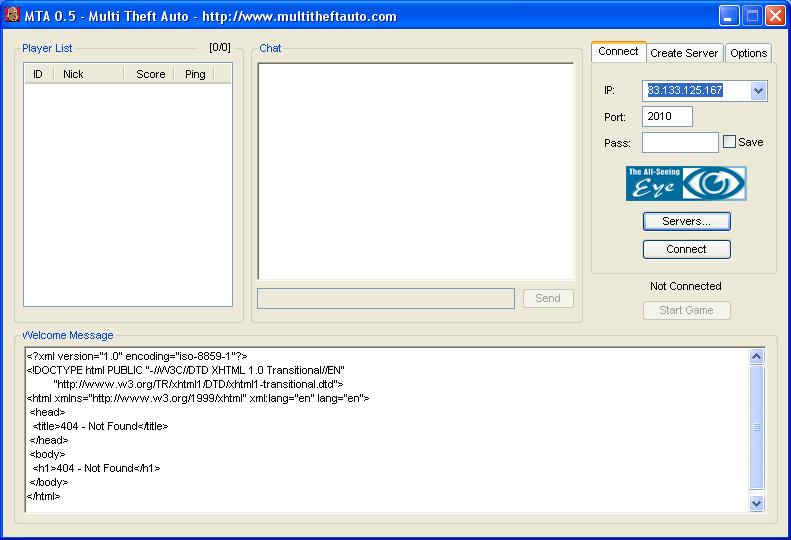Image resolution: width=791 pixels, height=540 pixels.
Task: Click the '<head>' opening tag line
Action: click(47, 412)
